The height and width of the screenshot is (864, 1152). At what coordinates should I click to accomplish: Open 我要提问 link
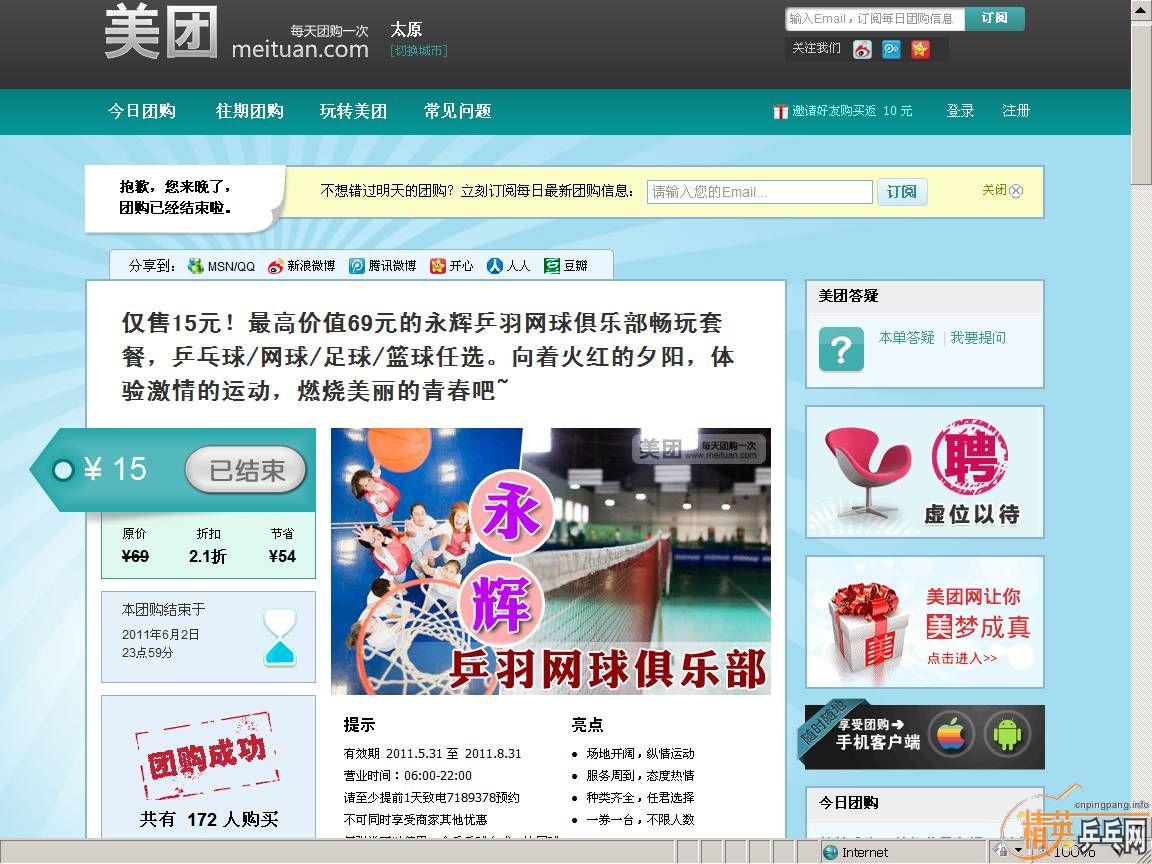pyautogui.click(x=978, y=338)
